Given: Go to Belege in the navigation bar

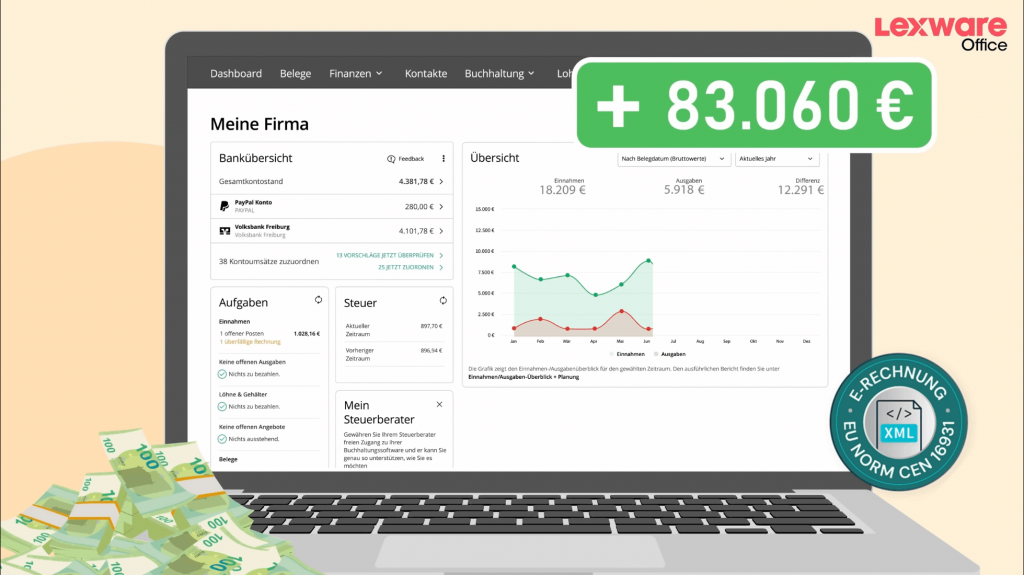Looking at the screenshot, I should [295, 74].
